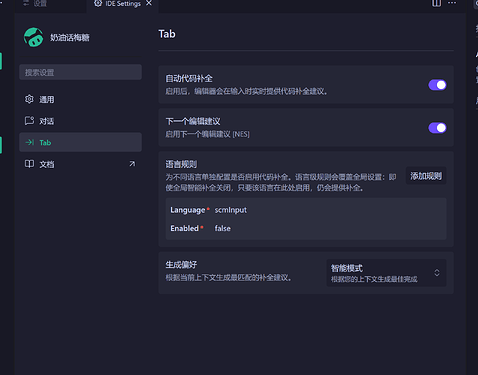Open the more actions ellipsis menu

[x=452, y=3]
